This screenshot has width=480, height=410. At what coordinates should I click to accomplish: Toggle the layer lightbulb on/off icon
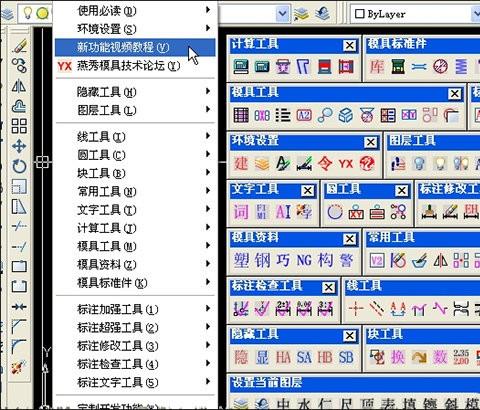tap(28, 13)
